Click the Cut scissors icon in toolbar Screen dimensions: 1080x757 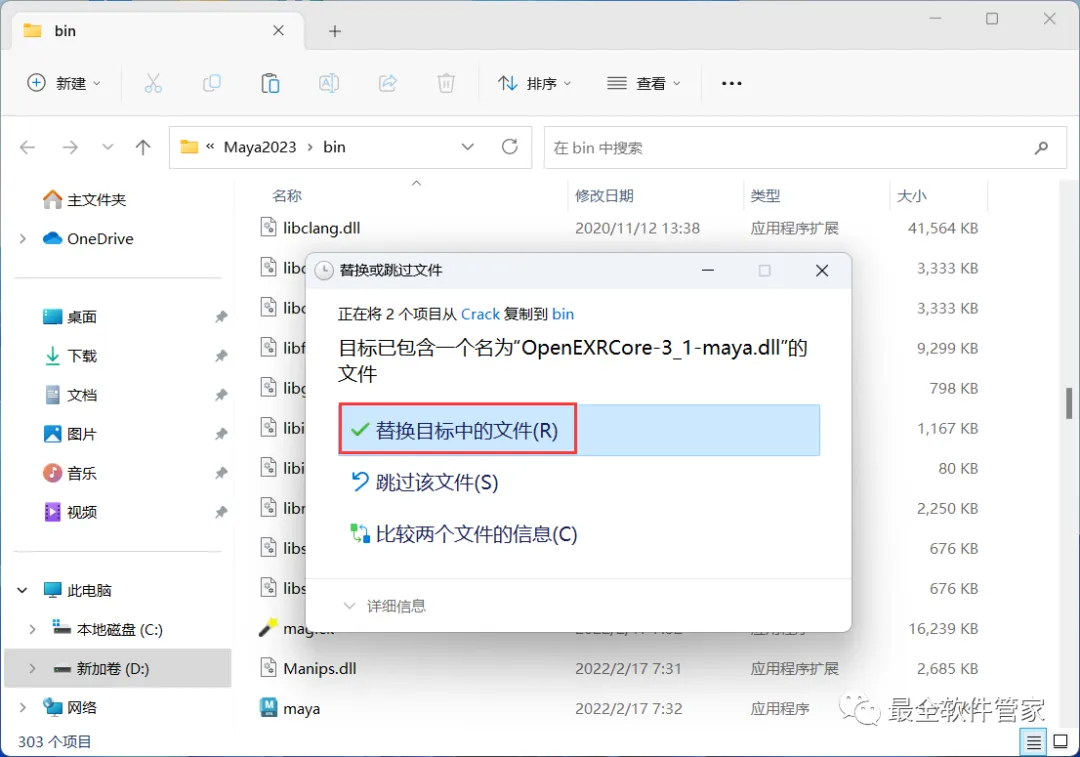click(153, 83)
